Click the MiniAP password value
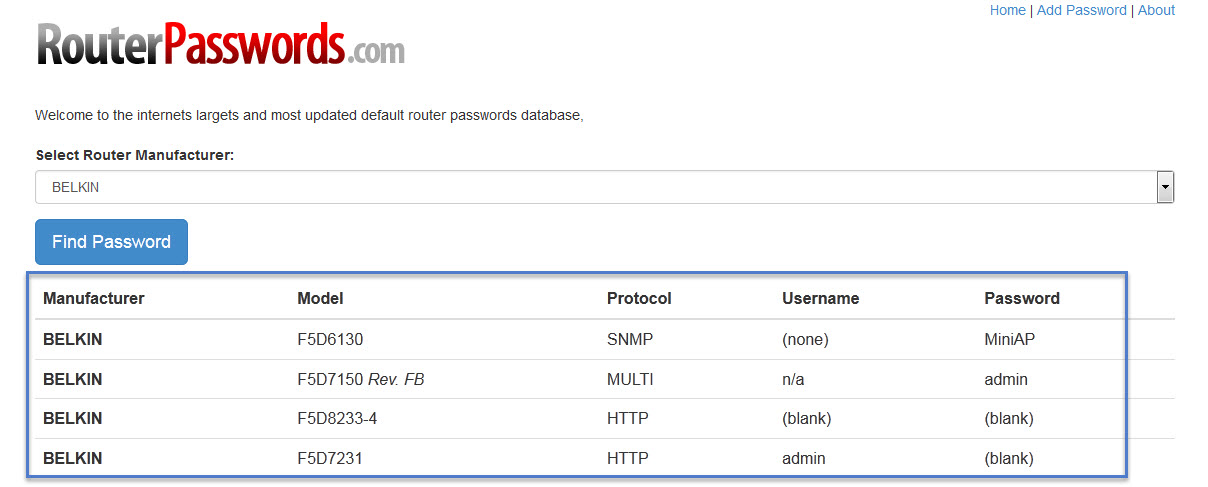 pos(1010,339)
